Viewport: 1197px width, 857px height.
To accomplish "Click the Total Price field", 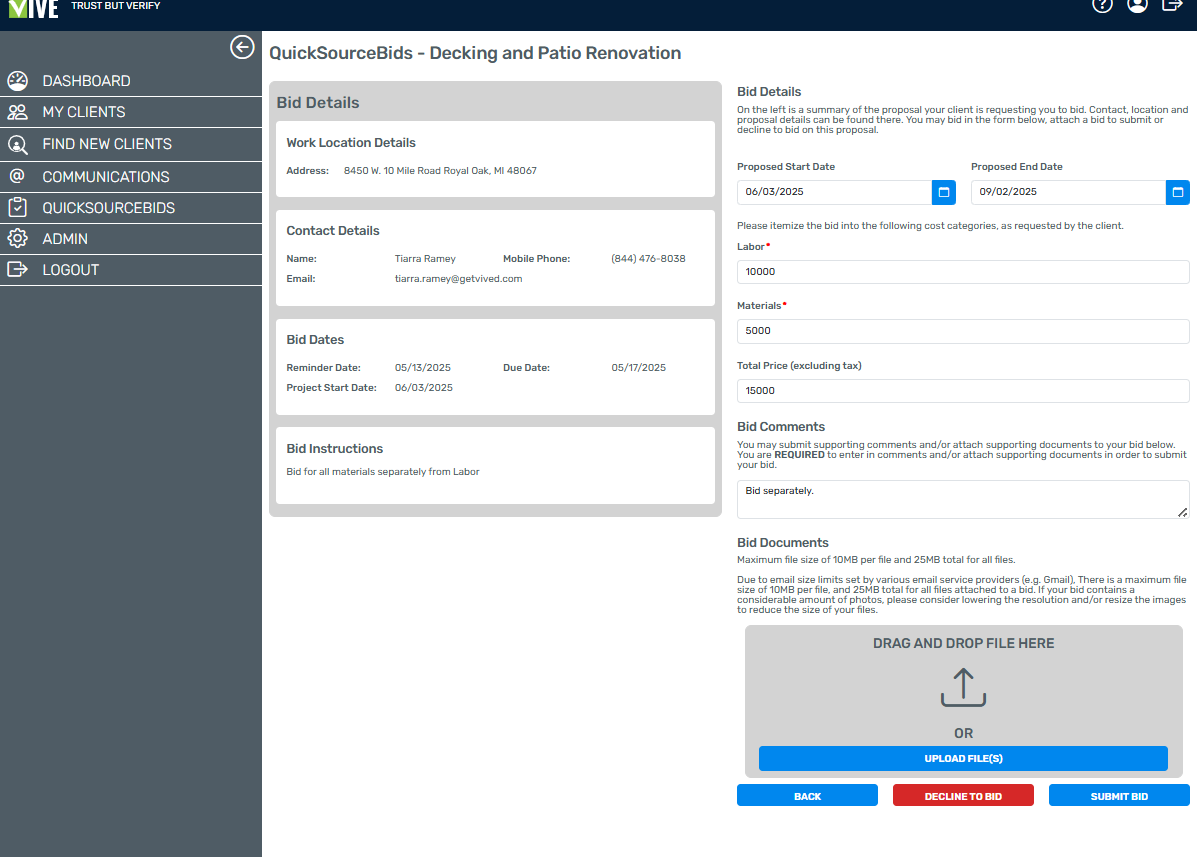I will (963, 391).
